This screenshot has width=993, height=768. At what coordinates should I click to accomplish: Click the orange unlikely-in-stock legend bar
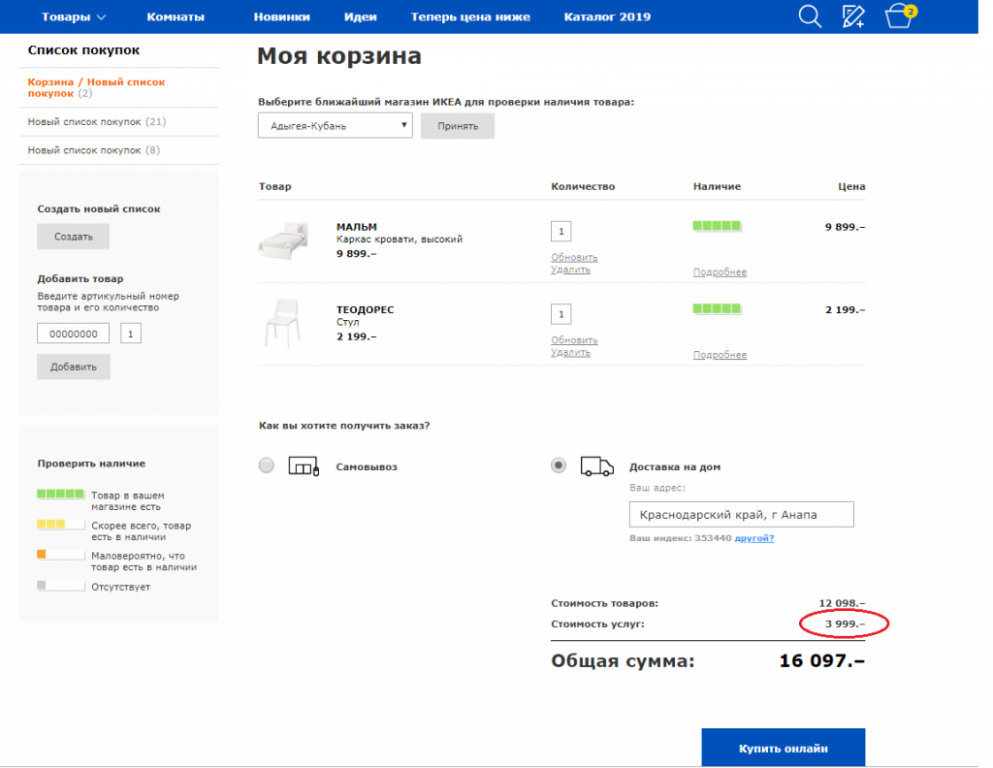click(61, 555)
